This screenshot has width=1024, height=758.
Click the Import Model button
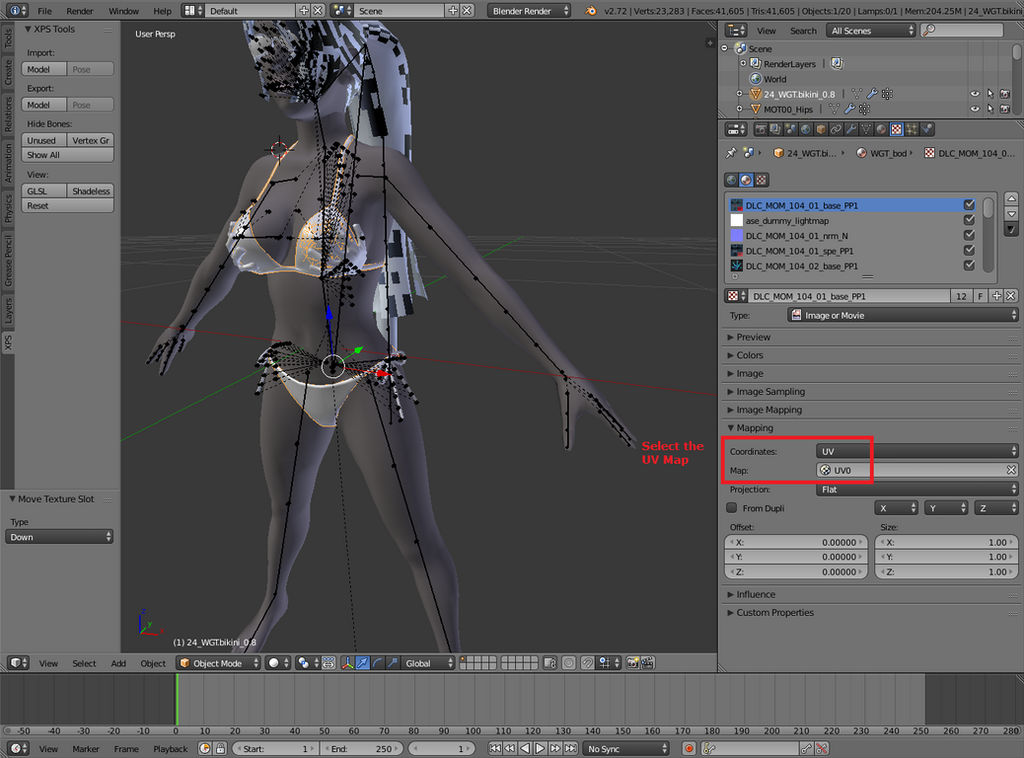pos(44,69)
